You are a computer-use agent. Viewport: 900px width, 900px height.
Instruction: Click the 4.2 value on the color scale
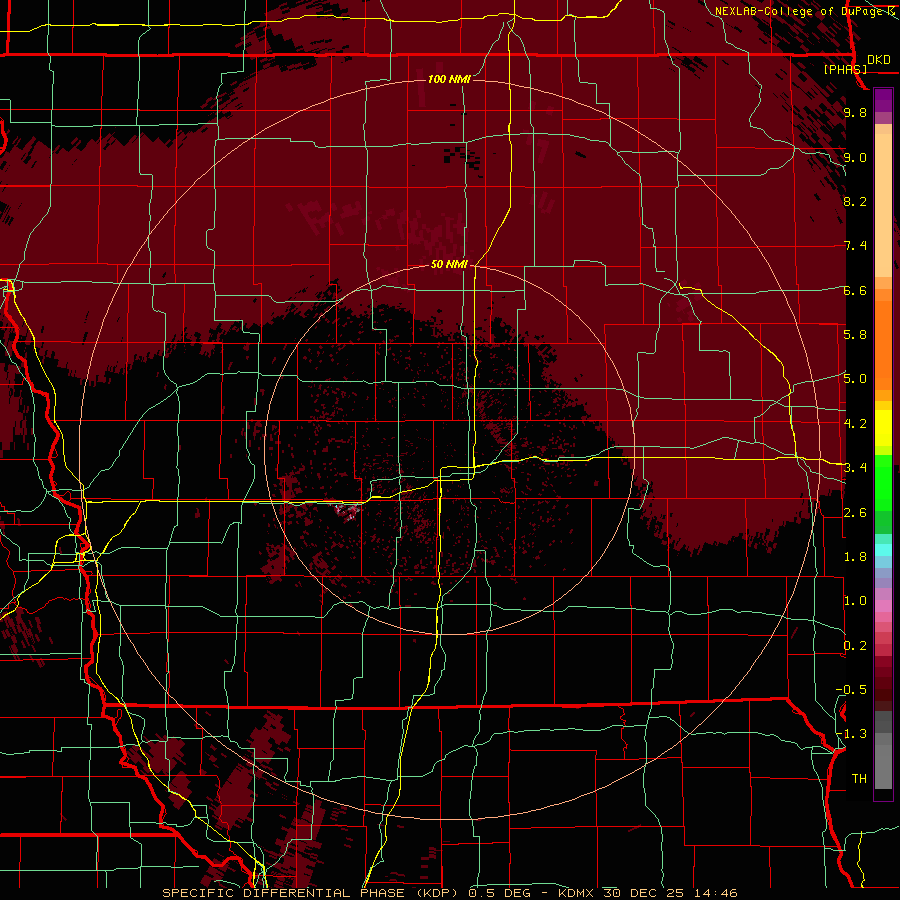click(x=855, y=424)
